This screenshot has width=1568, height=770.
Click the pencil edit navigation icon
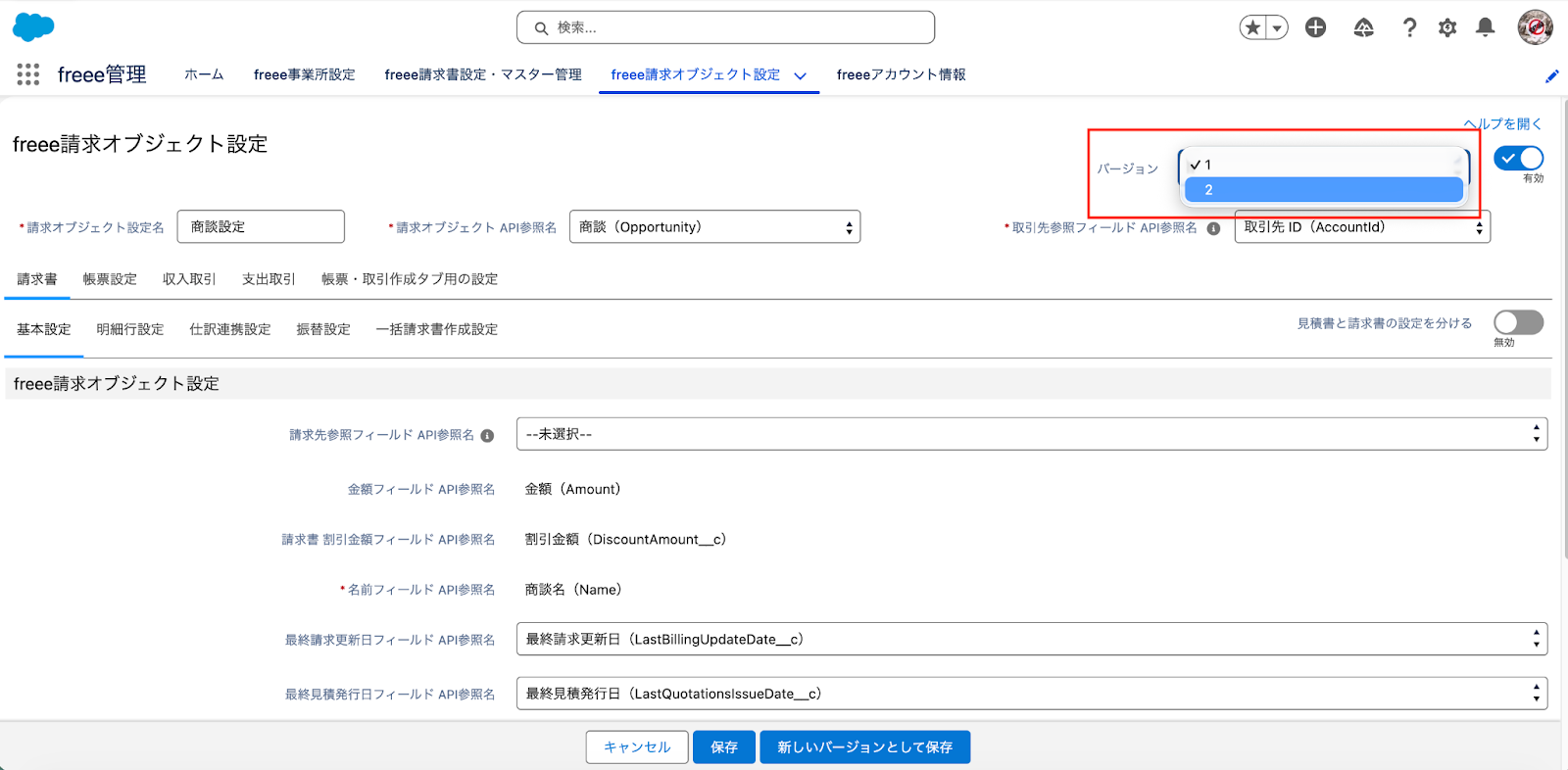[1551, 75]
